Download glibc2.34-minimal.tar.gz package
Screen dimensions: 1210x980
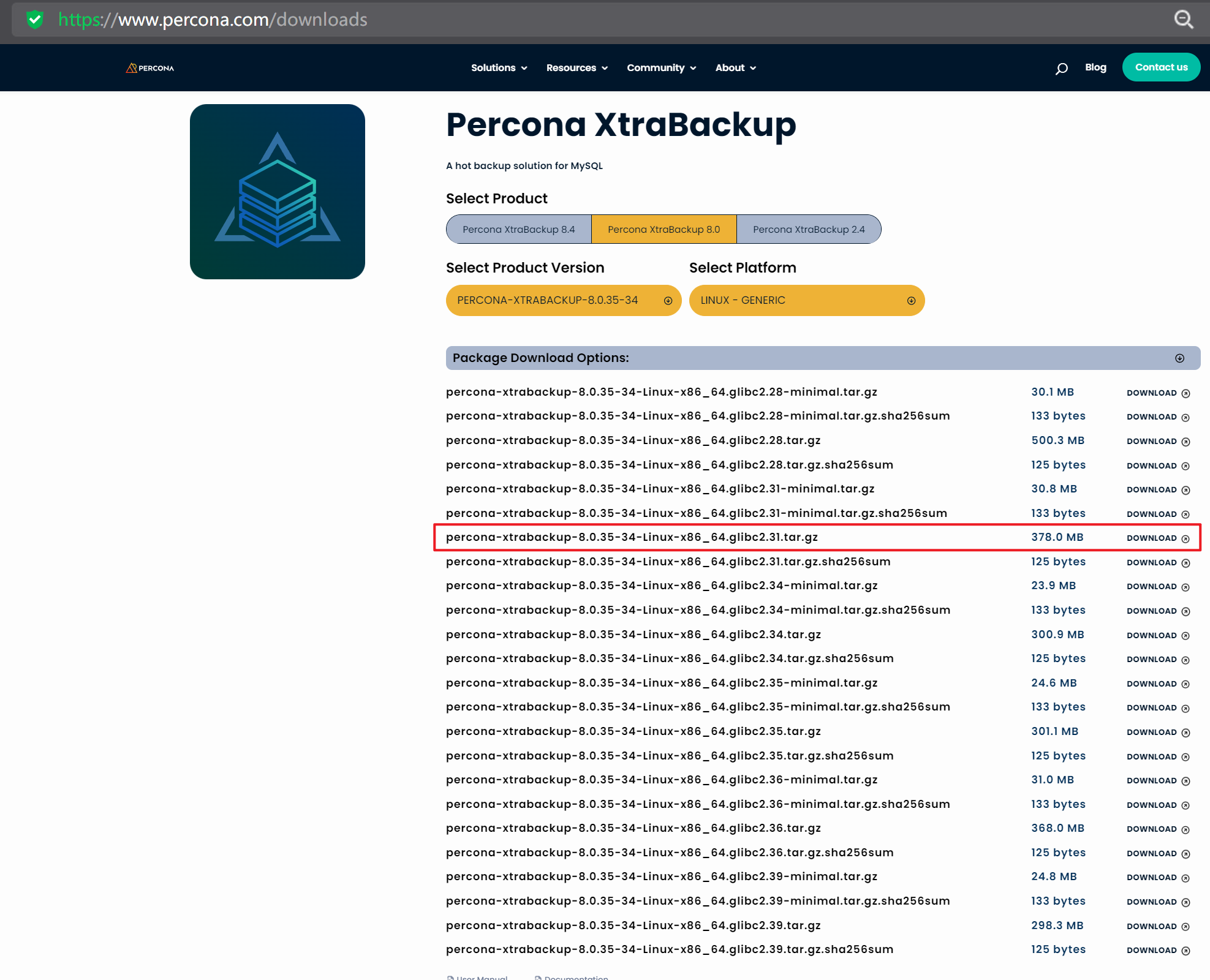tap(1158, 586)
